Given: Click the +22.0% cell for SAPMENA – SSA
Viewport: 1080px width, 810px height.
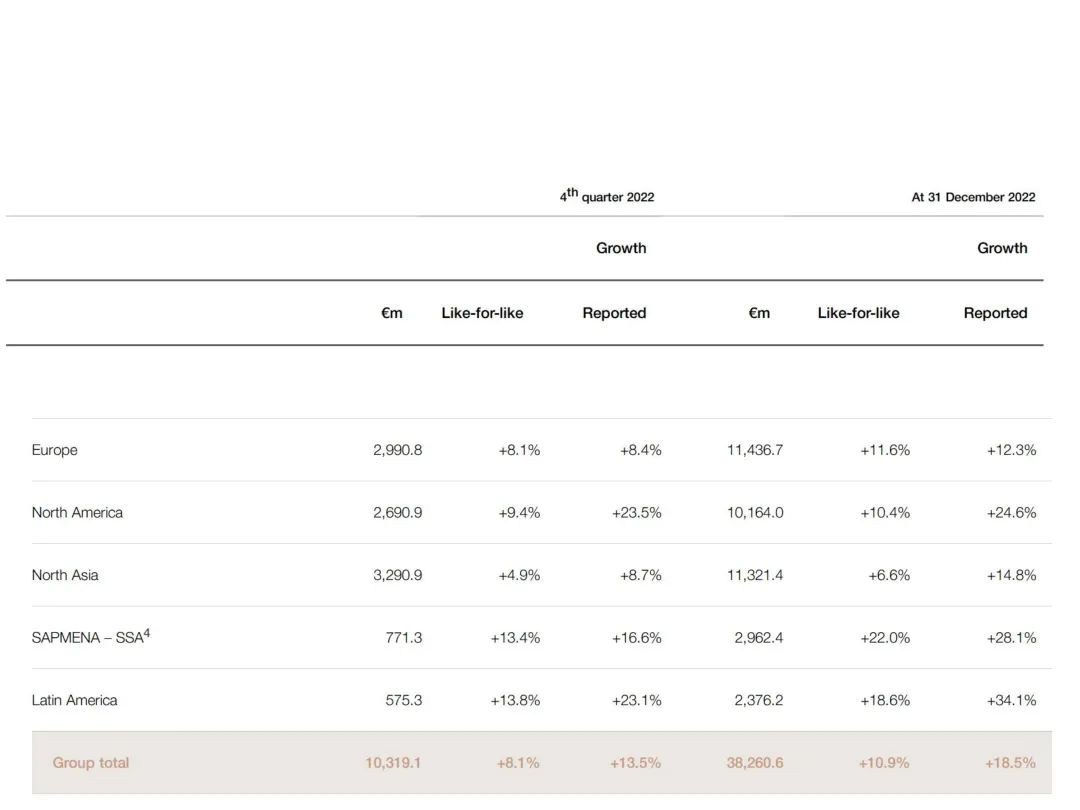Looking at the screenshot, I should [885, 638].
